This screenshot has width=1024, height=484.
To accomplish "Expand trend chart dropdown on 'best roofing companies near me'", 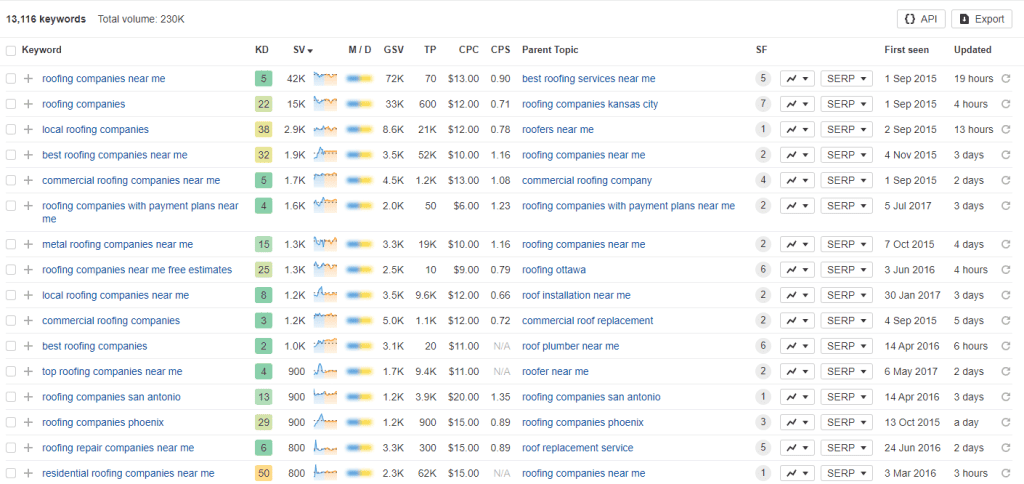I will point(797,155).
